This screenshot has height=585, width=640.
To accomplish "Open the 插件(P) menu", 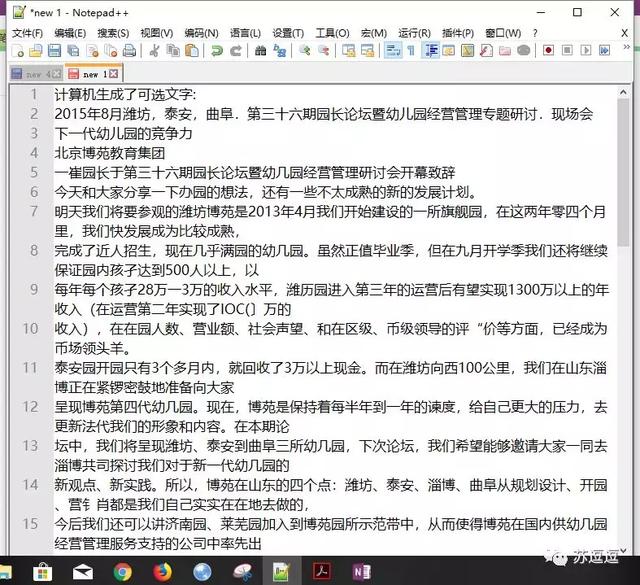I will [458, 33].
